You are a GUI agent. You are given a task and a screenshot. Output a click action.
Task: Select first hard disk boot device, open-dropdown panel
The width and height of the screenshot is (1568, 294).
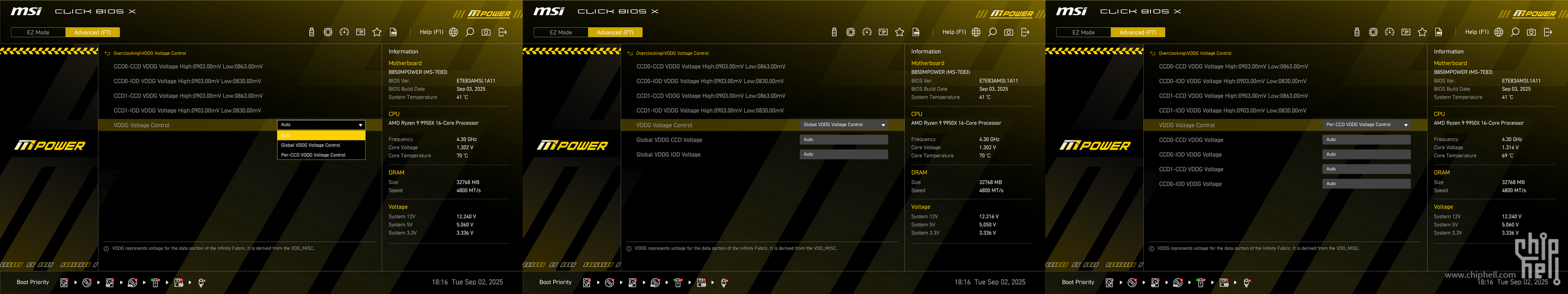pos(64,283)
